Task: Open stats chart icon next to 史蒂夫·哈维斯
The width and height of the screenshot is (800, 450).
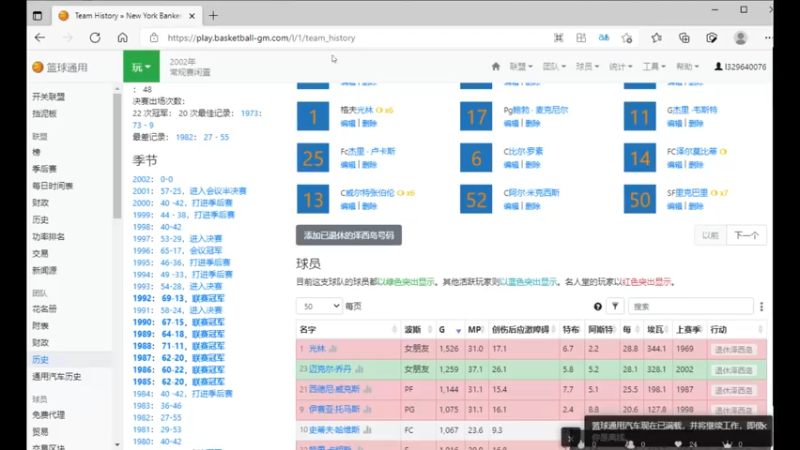Action: click(x=367, y=430)
